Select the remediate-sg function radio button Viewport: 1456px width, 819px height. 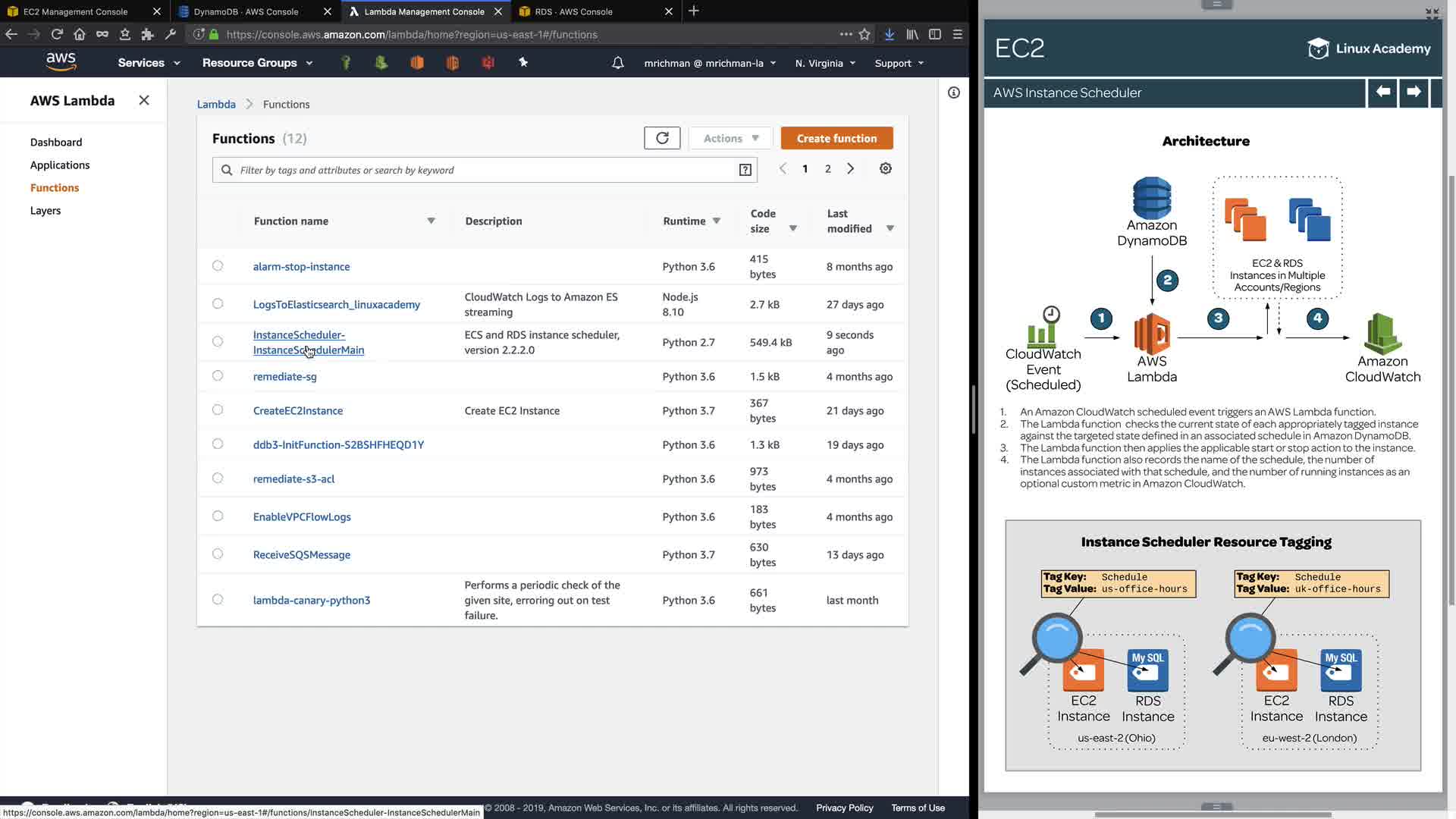218,375
